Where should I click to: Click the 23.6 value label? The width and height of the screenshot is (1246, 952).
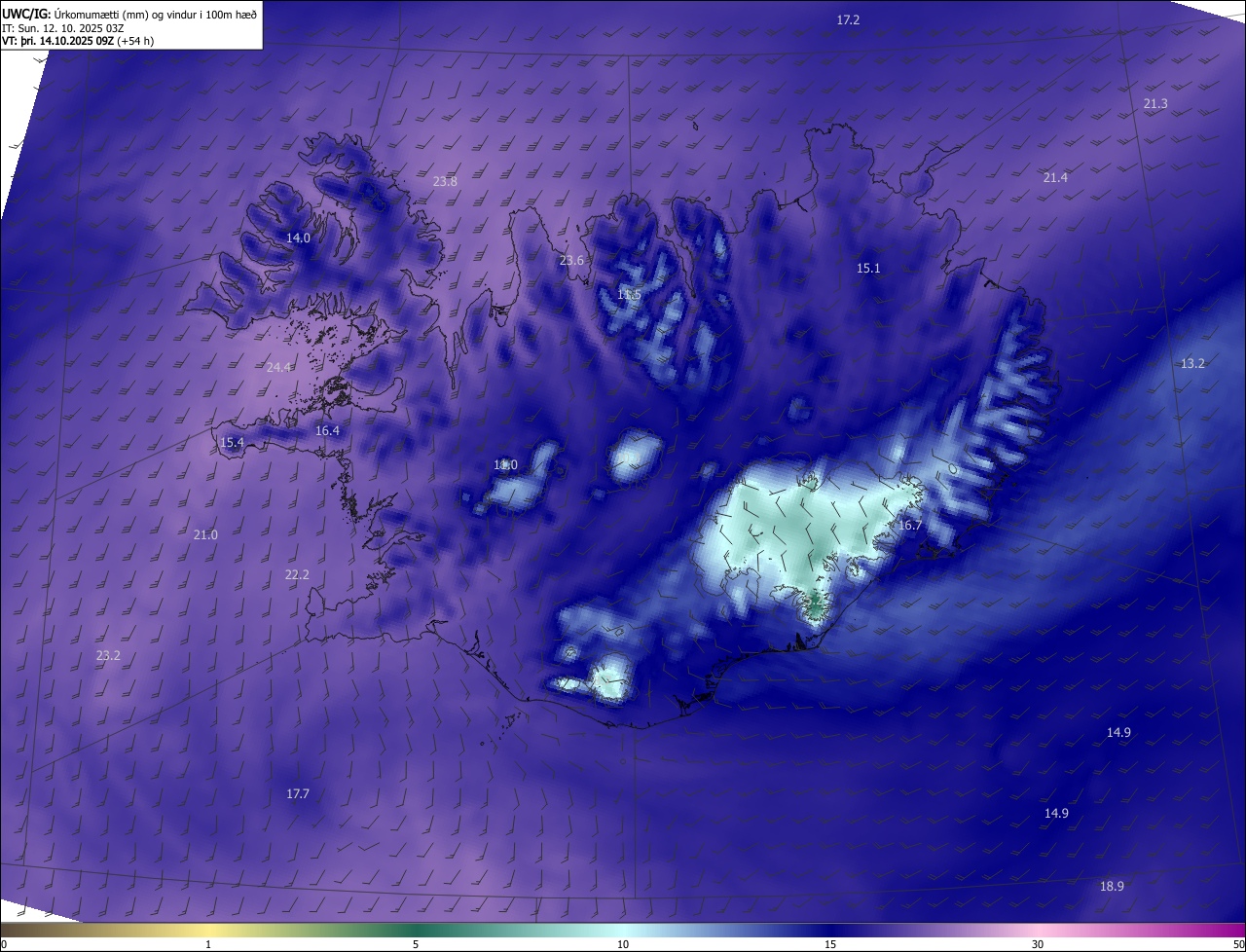tap(571, 260)
